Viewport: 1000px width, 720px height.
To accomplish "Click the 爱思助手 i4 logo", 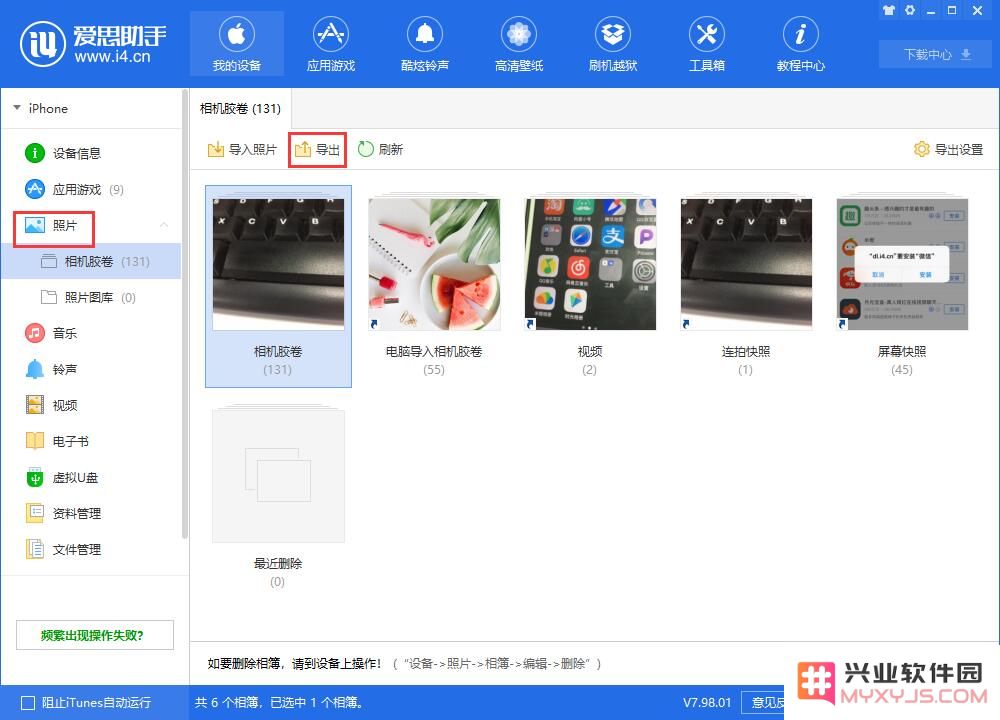I will 93,44.
